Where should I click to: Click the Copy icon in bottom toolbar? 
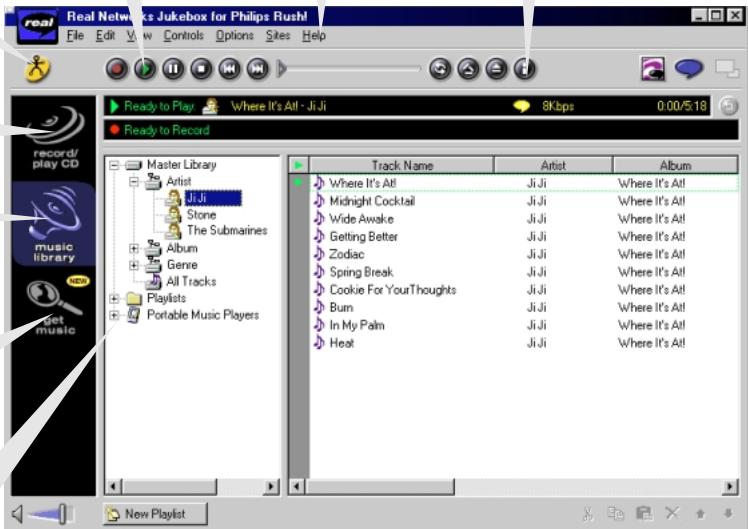[x=615, y=514]
